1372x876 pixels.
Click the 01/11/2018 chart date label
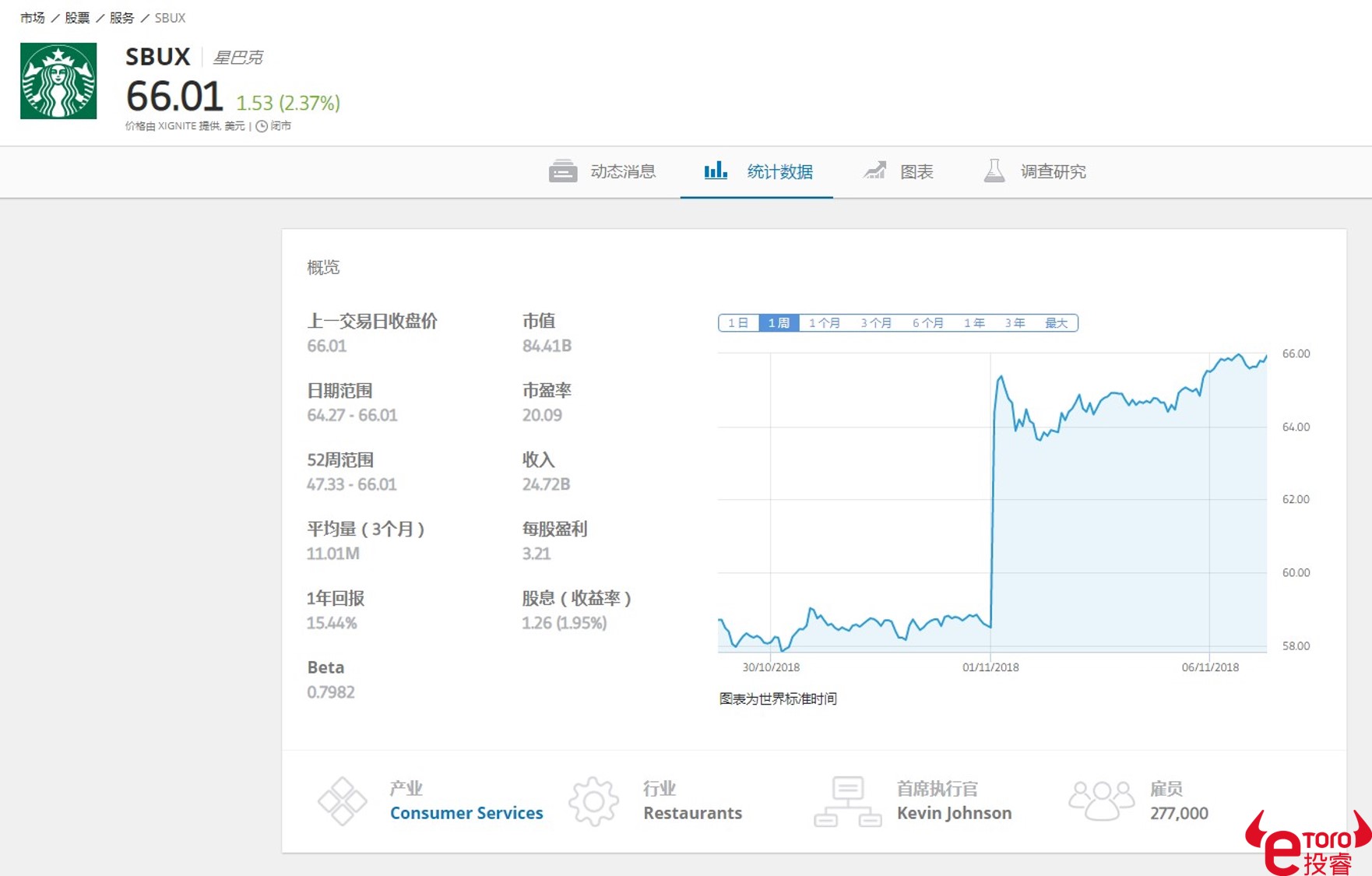[x=990, y=667]
